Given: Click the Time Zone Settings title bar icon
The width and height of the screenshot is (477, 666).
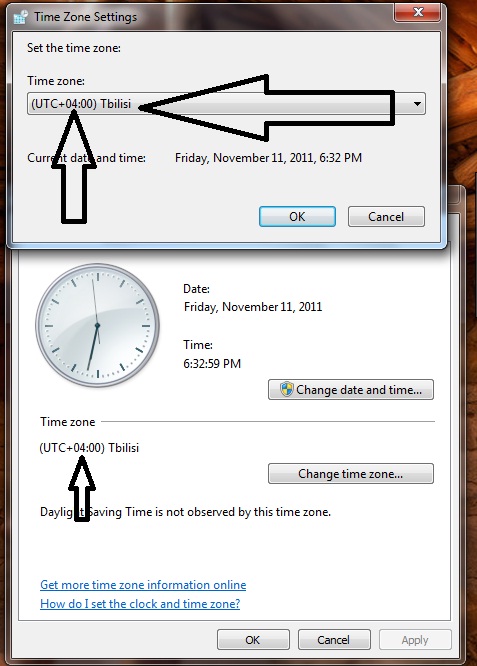Looking at the screenshot, I should (x=20, y=17).
